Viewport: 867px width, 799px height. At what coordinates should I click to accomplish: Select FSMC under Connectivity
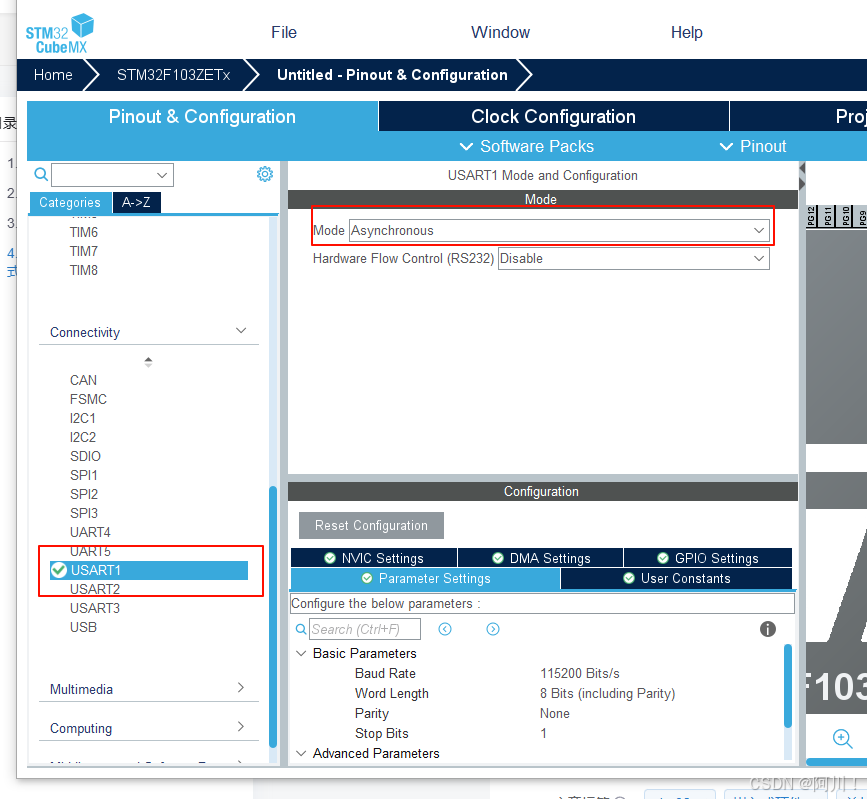tap(88, 399)
